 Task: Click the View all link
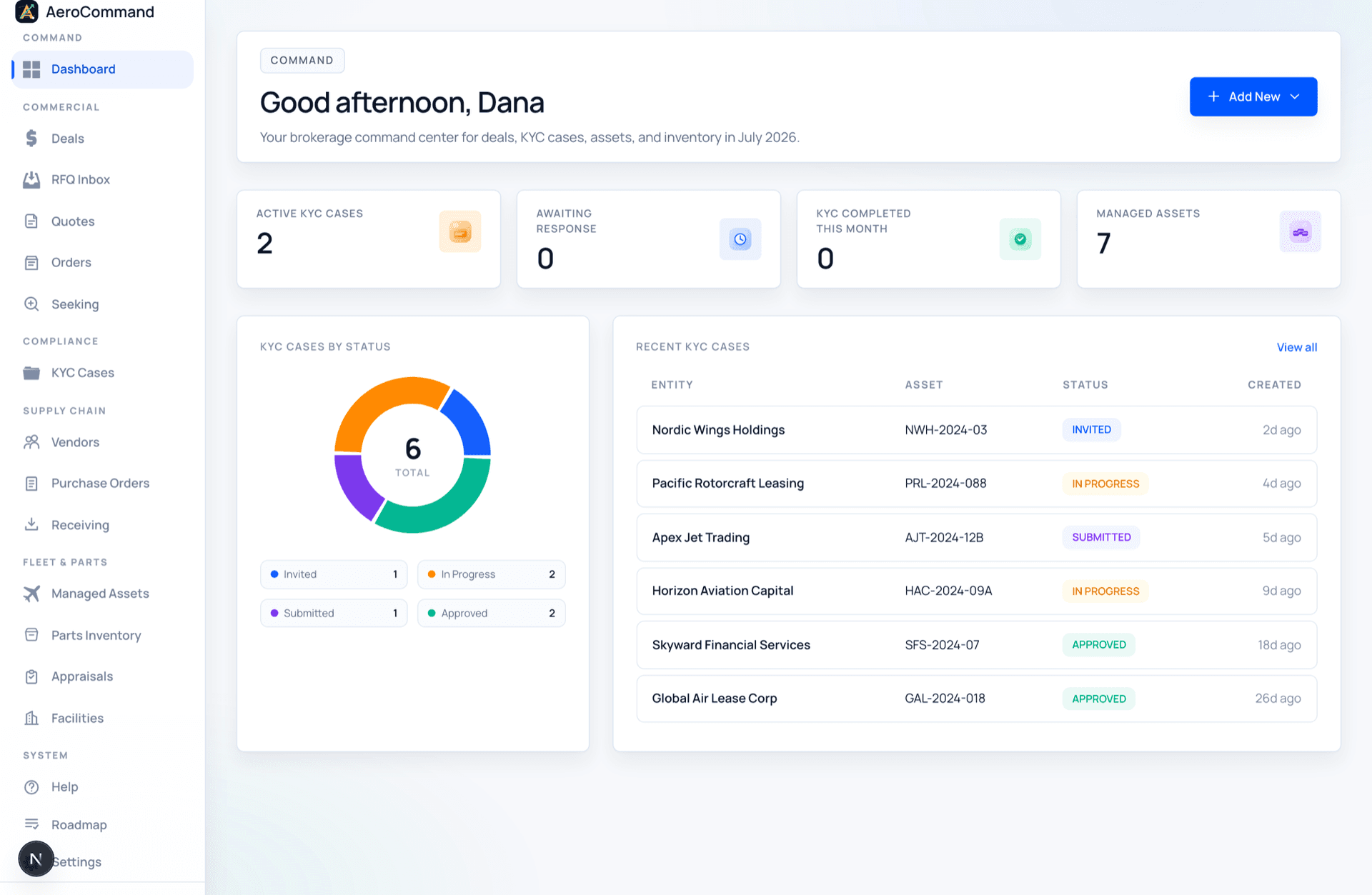pyautogui.click(x=1296, y=347)
